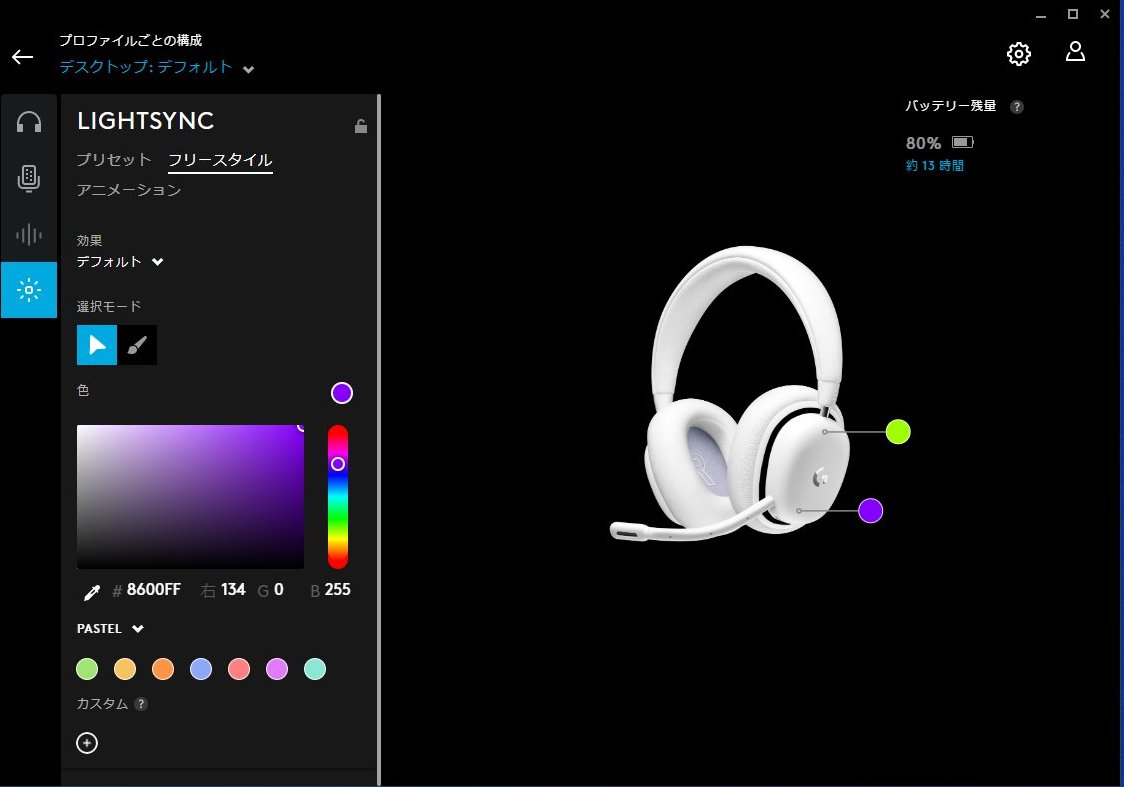Image resolution: width=1124 pixels, height=787 pixels.
Task: Edit the blue value 255
Action: tap(338, 589)
